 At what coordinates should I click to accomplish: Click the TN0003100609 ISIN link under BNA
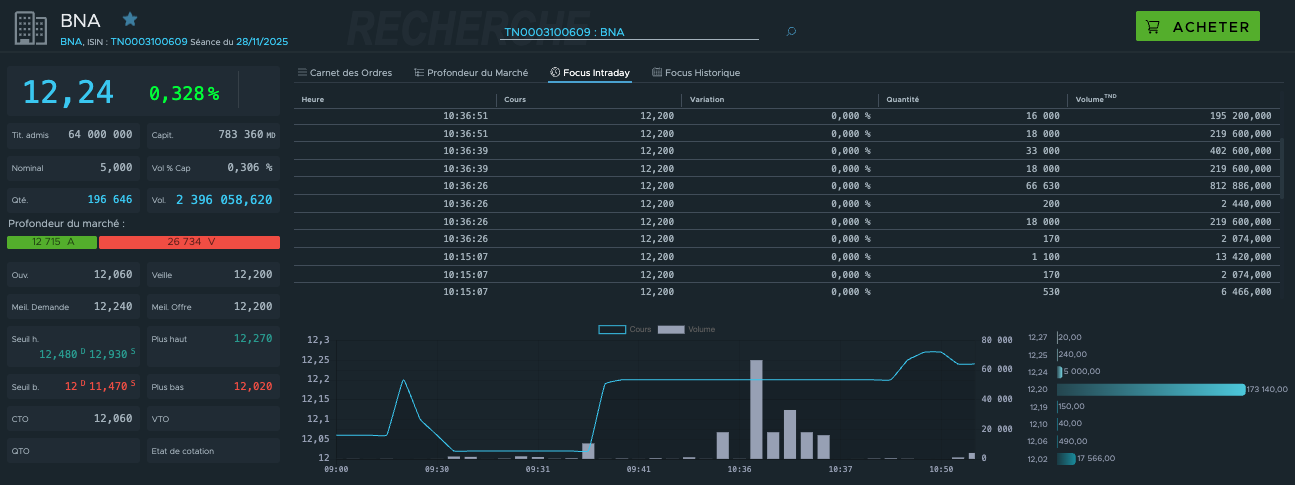[149, 42]
